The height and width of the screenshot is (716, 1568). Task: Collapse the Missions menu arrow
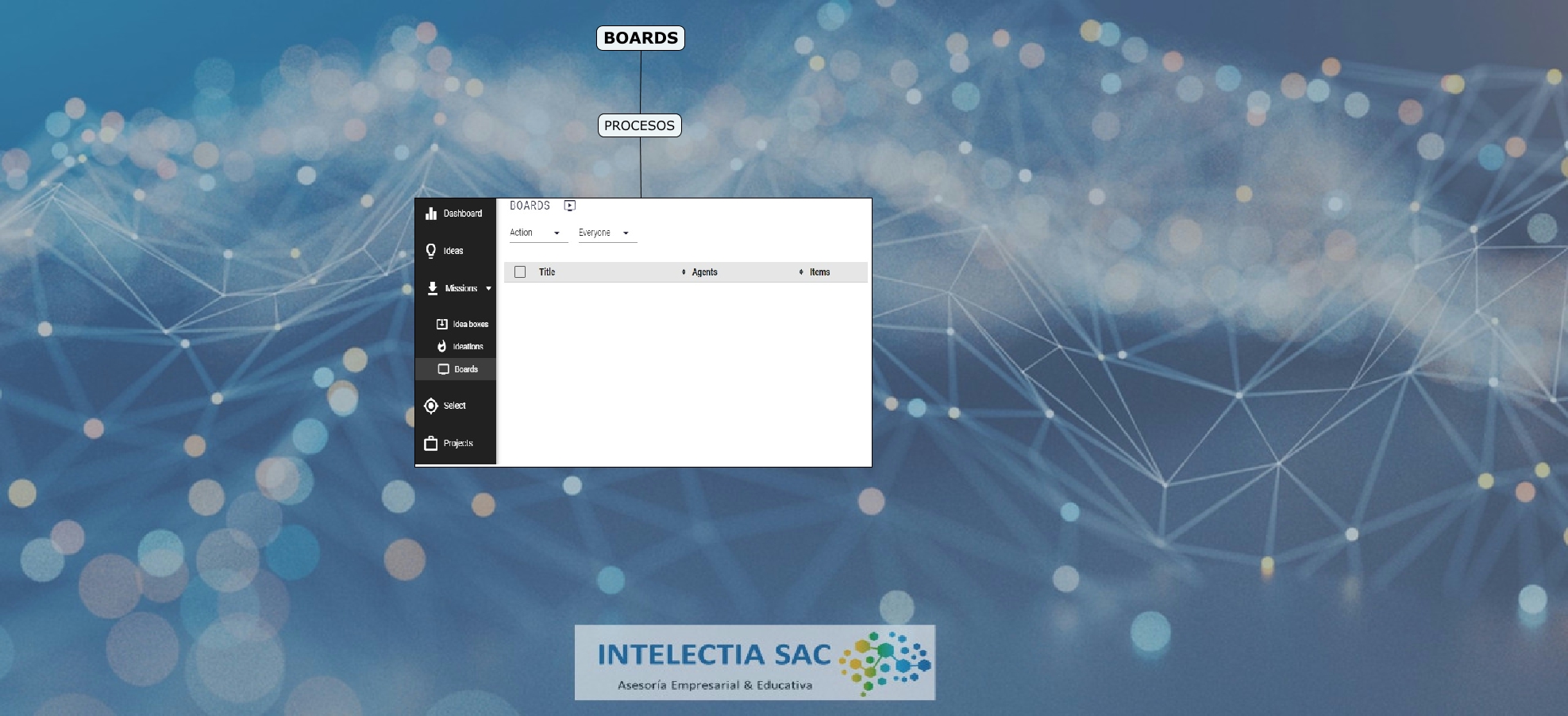pyautogui.click(x=488, y=289)
